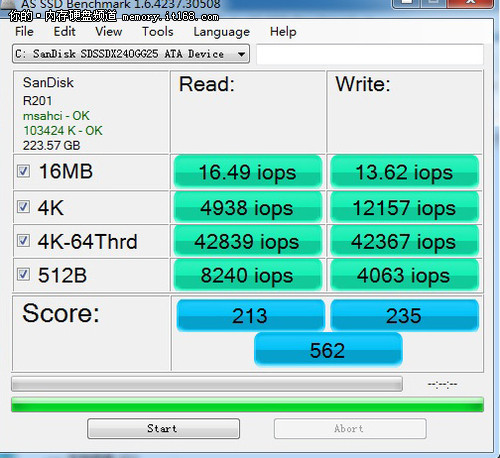The width and height of the screenshot is (500, 458).
Task: Click the gray current-test progress bar
Action: click(x=207, y=384)
